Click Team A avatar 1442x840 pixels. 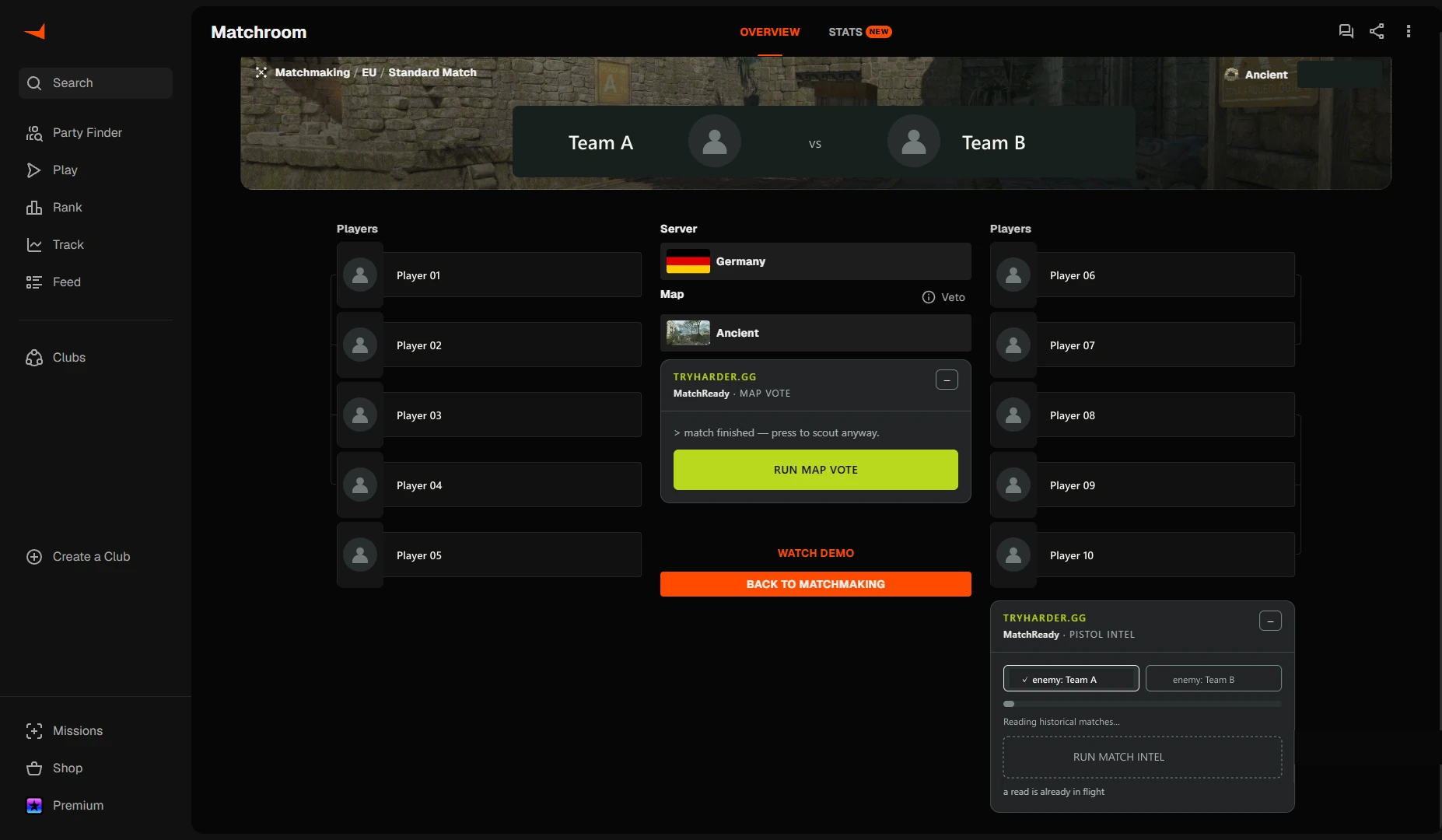pos(715,141)
